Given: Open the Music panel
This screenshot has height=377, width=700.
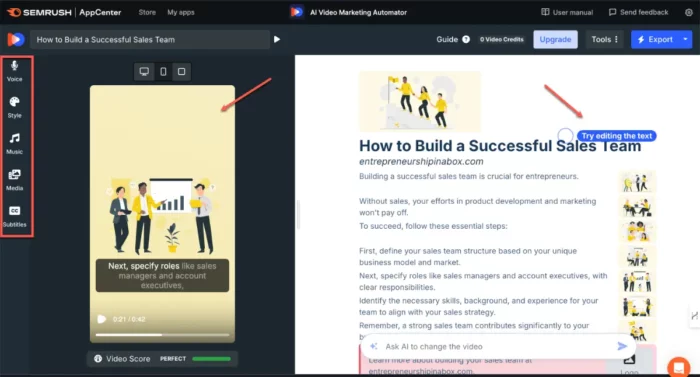Looking at the screenshot, I should pyautogui.click(x=14, y=143).
